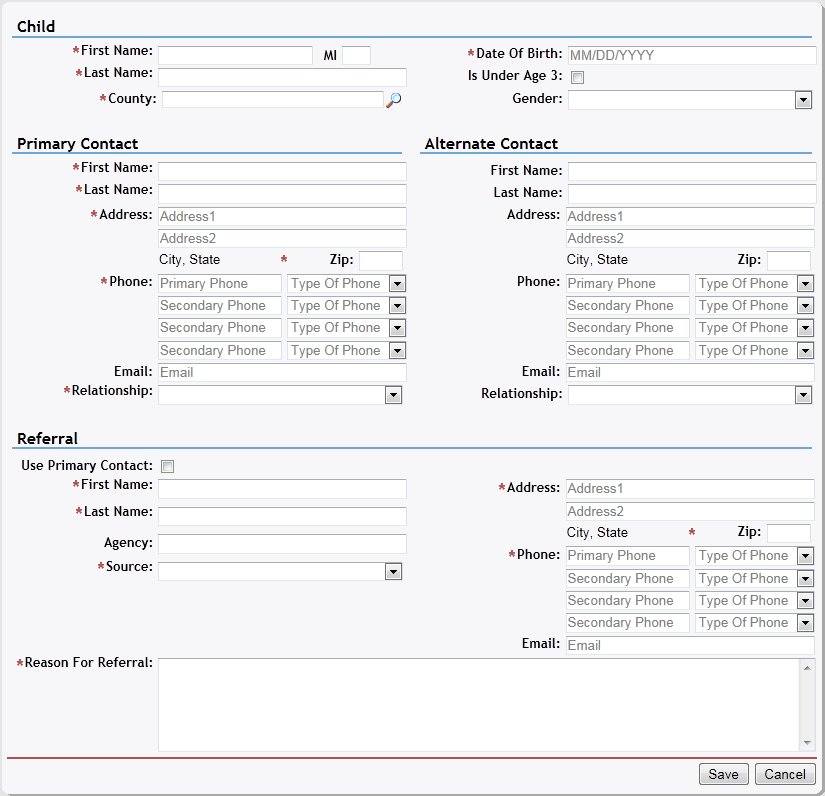
Task: Click the Child MI initial field
Action: tap(356, 55)
